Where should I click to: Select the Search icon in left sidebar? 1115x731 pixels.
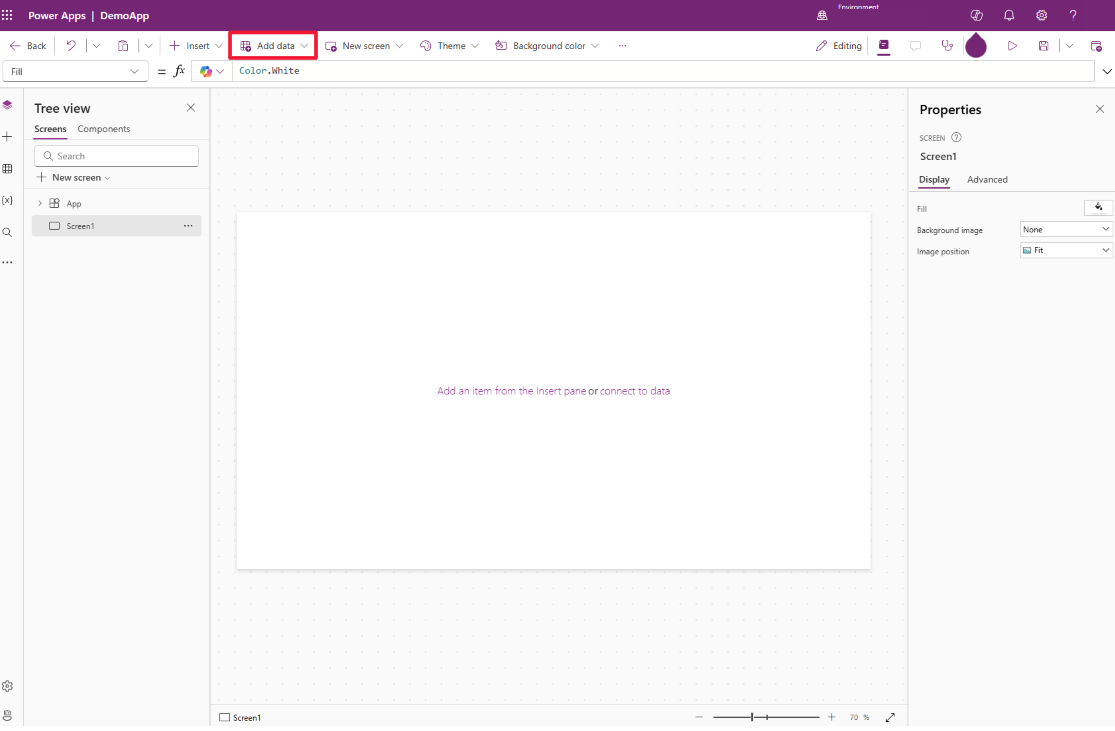(8, 232)
